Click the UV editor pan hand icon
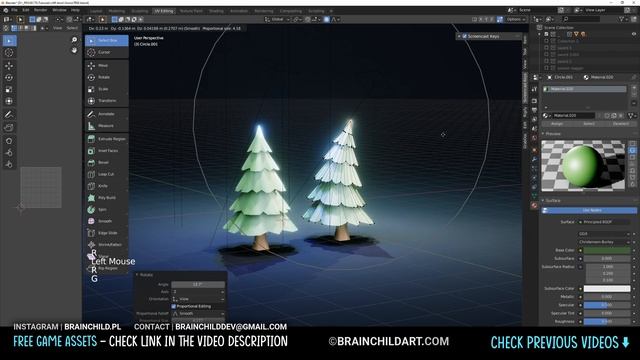Image resolution: width=640 pixels, height=360 pixels. 74,50
